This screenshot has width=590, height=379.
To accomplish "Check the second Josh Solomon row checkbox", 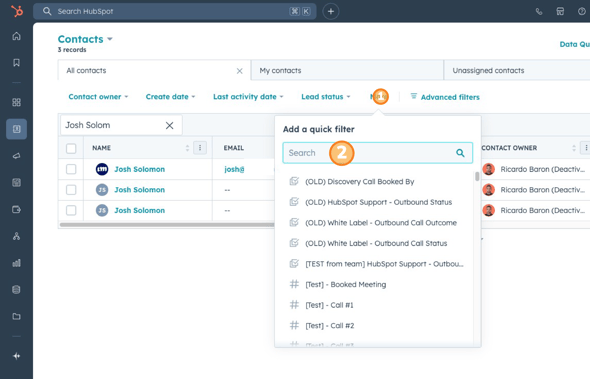I will [x=71, y=190].
